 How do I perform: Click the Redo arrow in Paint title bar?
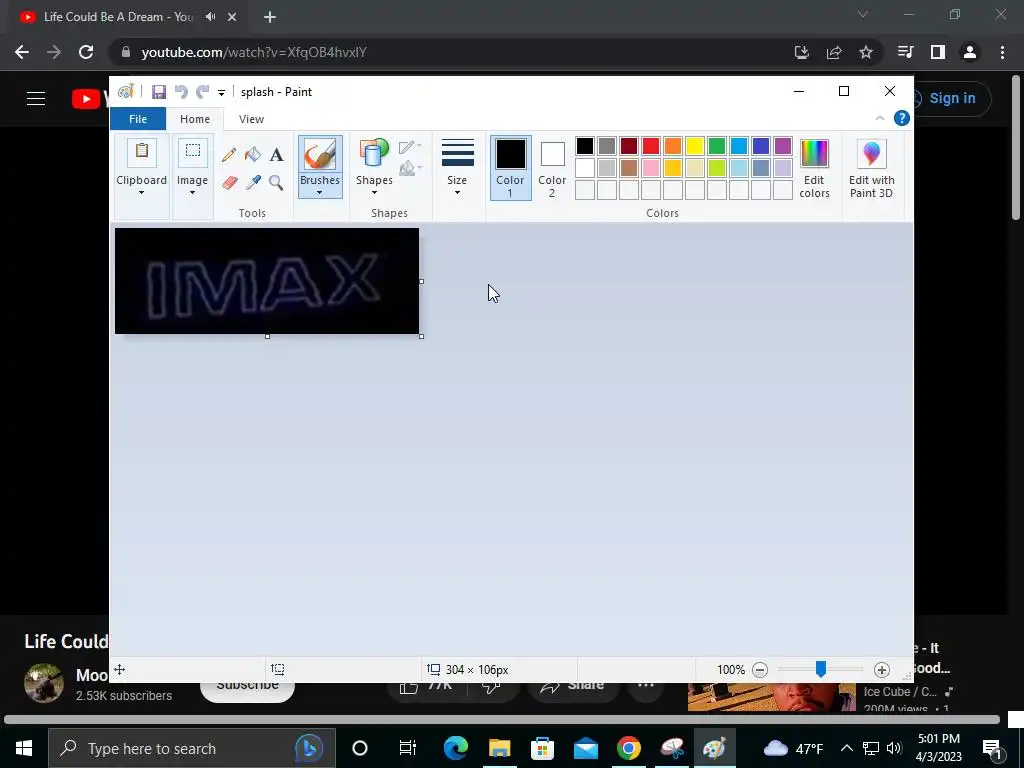coord(202,92)
